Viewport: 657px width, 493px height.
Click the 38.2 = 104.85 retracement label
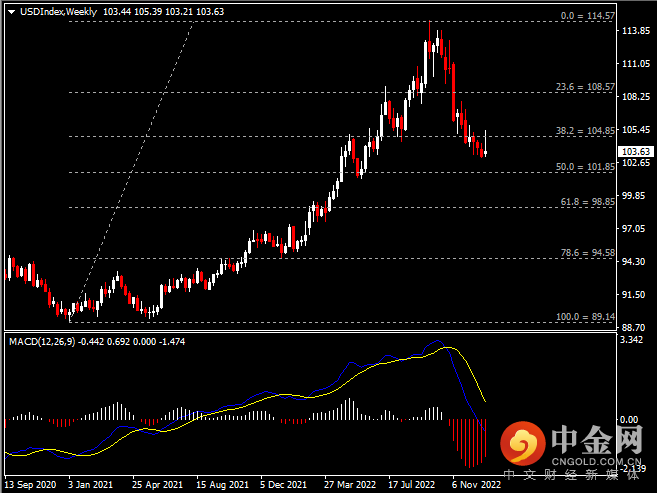click(584, 131)
